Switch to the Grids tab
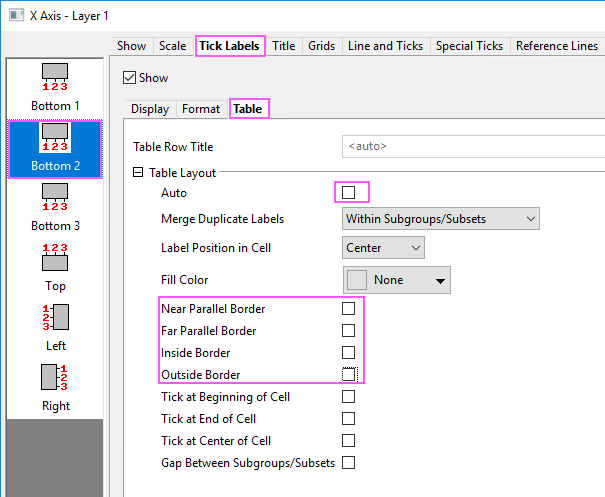 321,46
